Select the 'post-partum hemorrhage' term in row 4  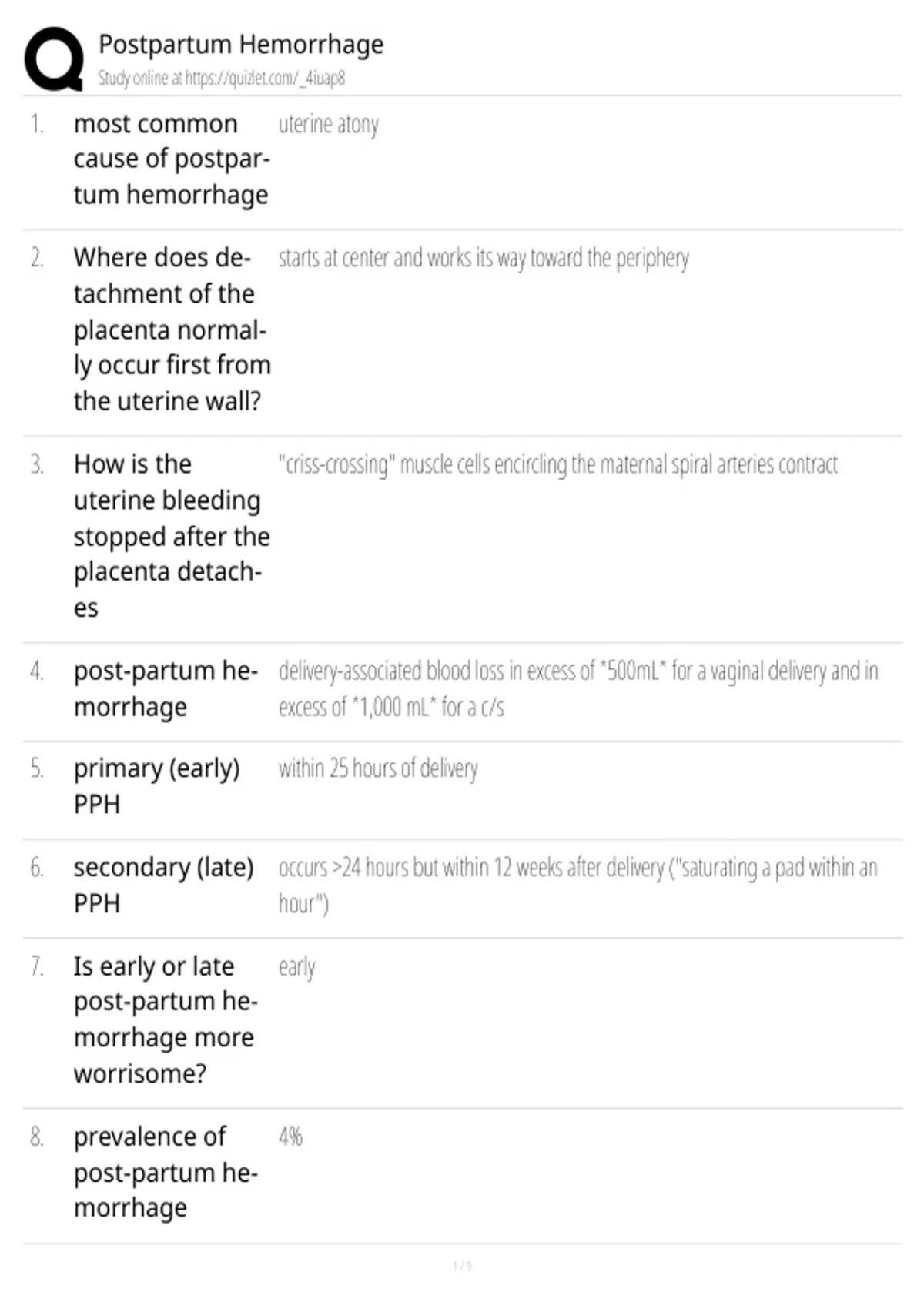click(166, 688)
